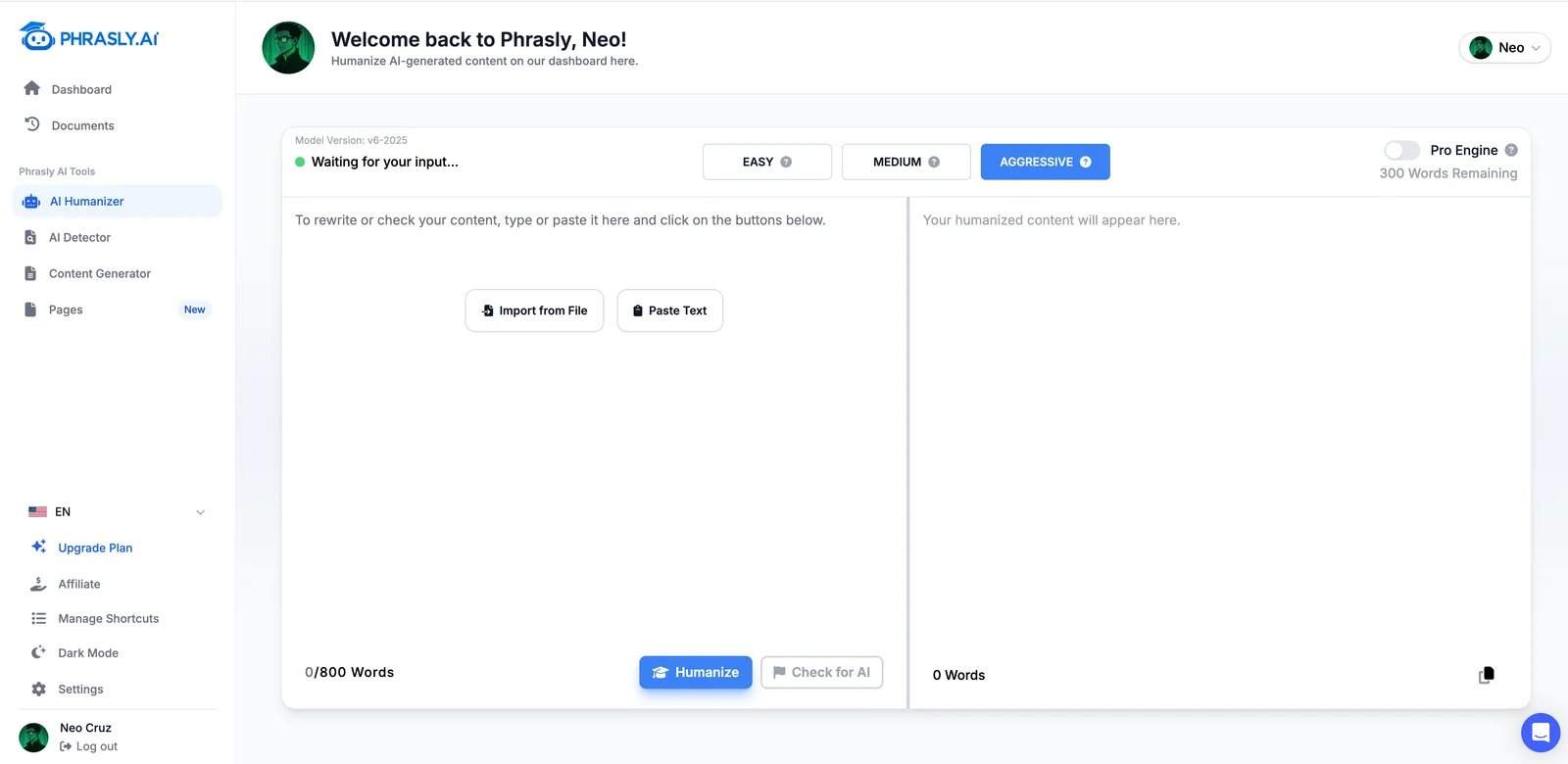Image resolution: width=1568 pixels, height=764 pixels.
Task: Click the Paste Text button
Action: point(670,310)
